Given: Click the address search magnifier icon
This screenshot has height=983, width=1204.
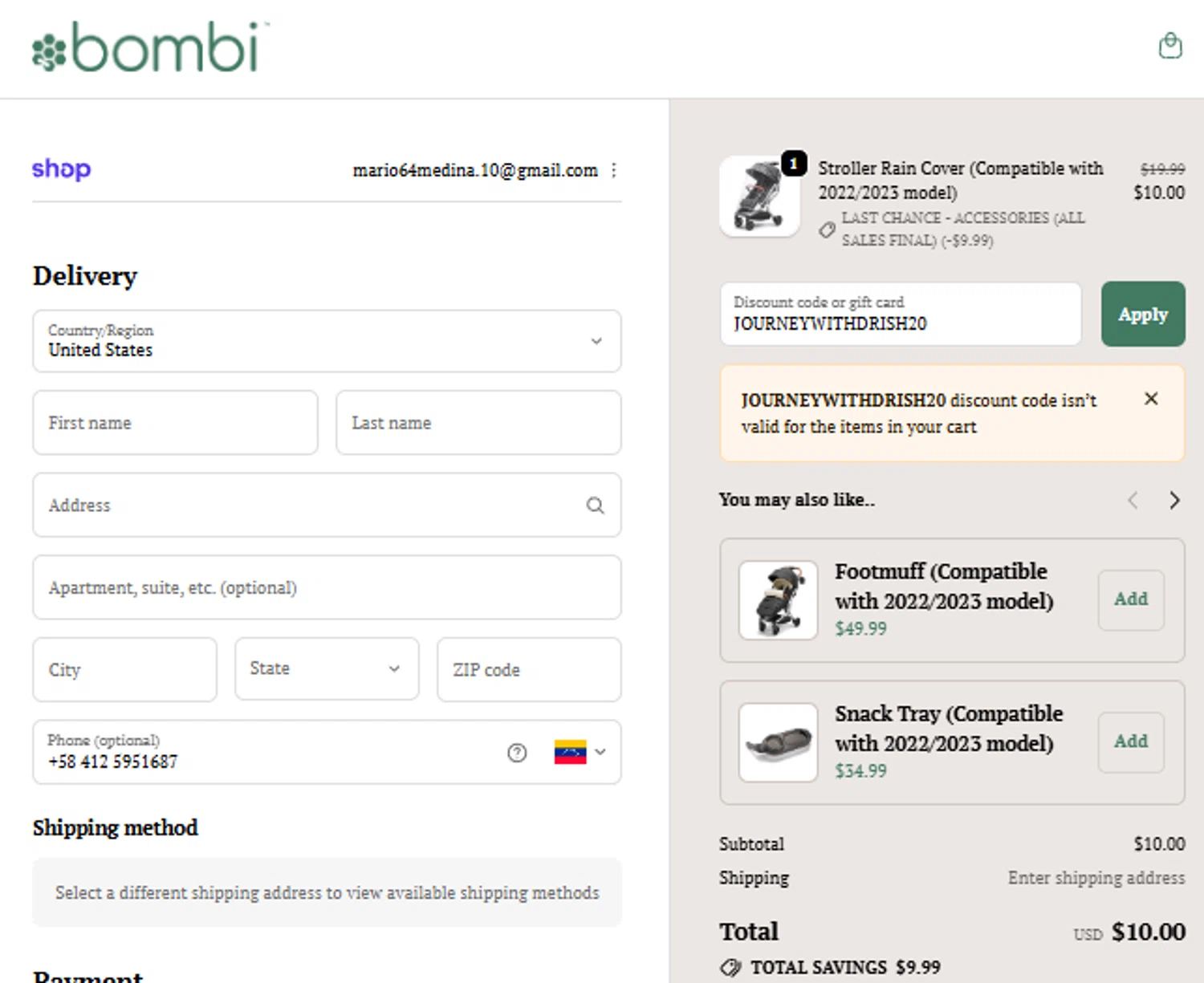Looking at the screenshot, I should pos(595,506).
